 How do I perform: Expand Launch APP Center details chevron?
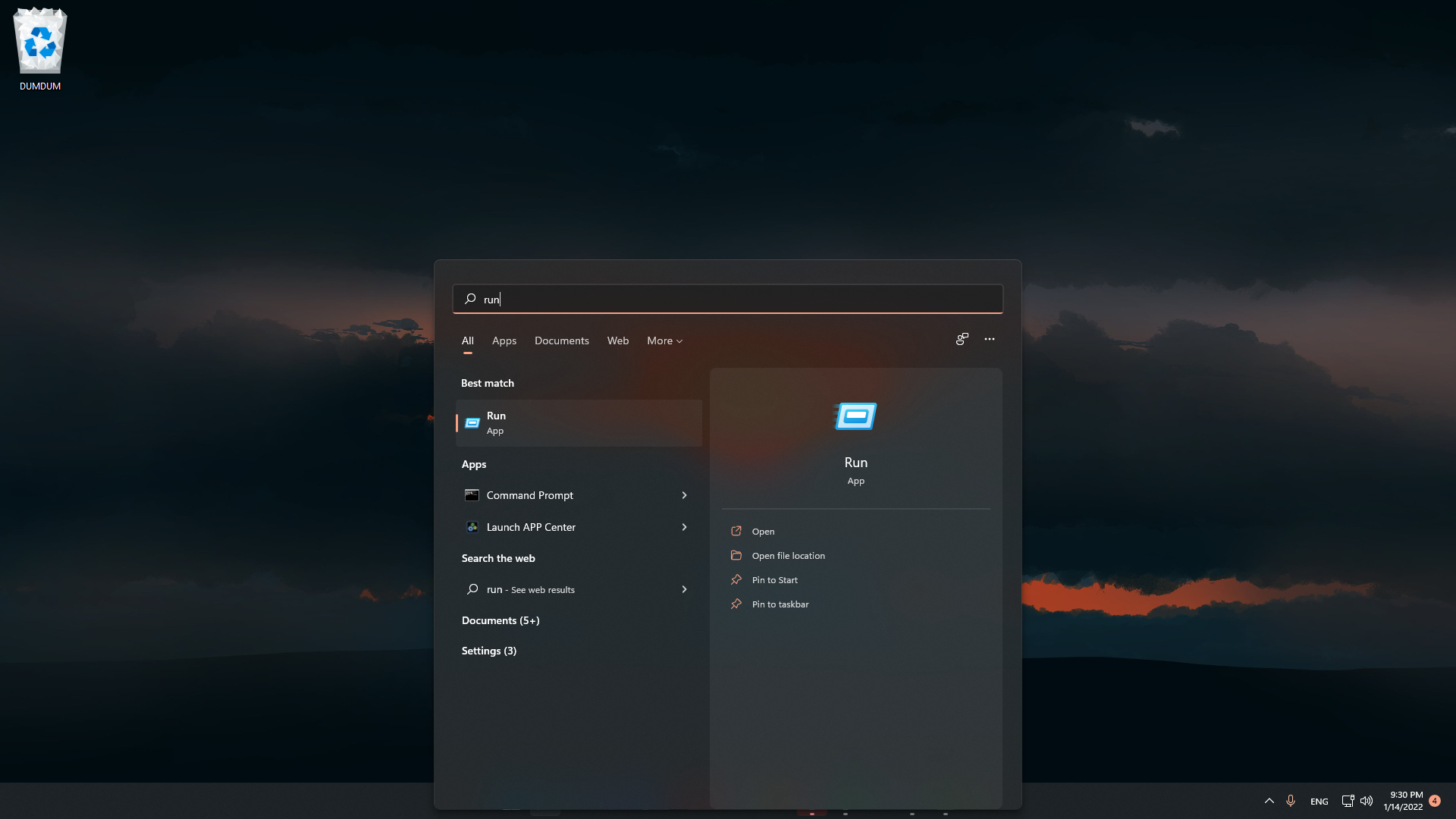[x=684, y=527]
